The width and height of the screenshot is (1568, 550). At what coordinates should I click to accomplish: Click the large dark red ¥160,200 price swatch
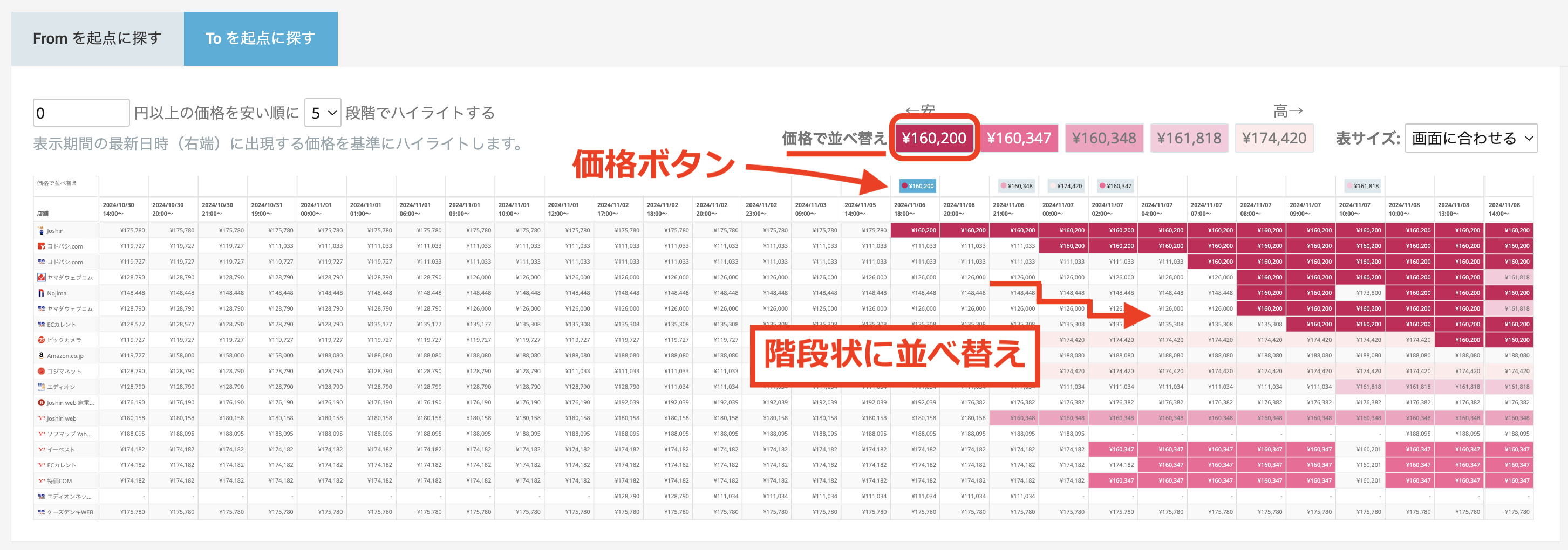934,139
